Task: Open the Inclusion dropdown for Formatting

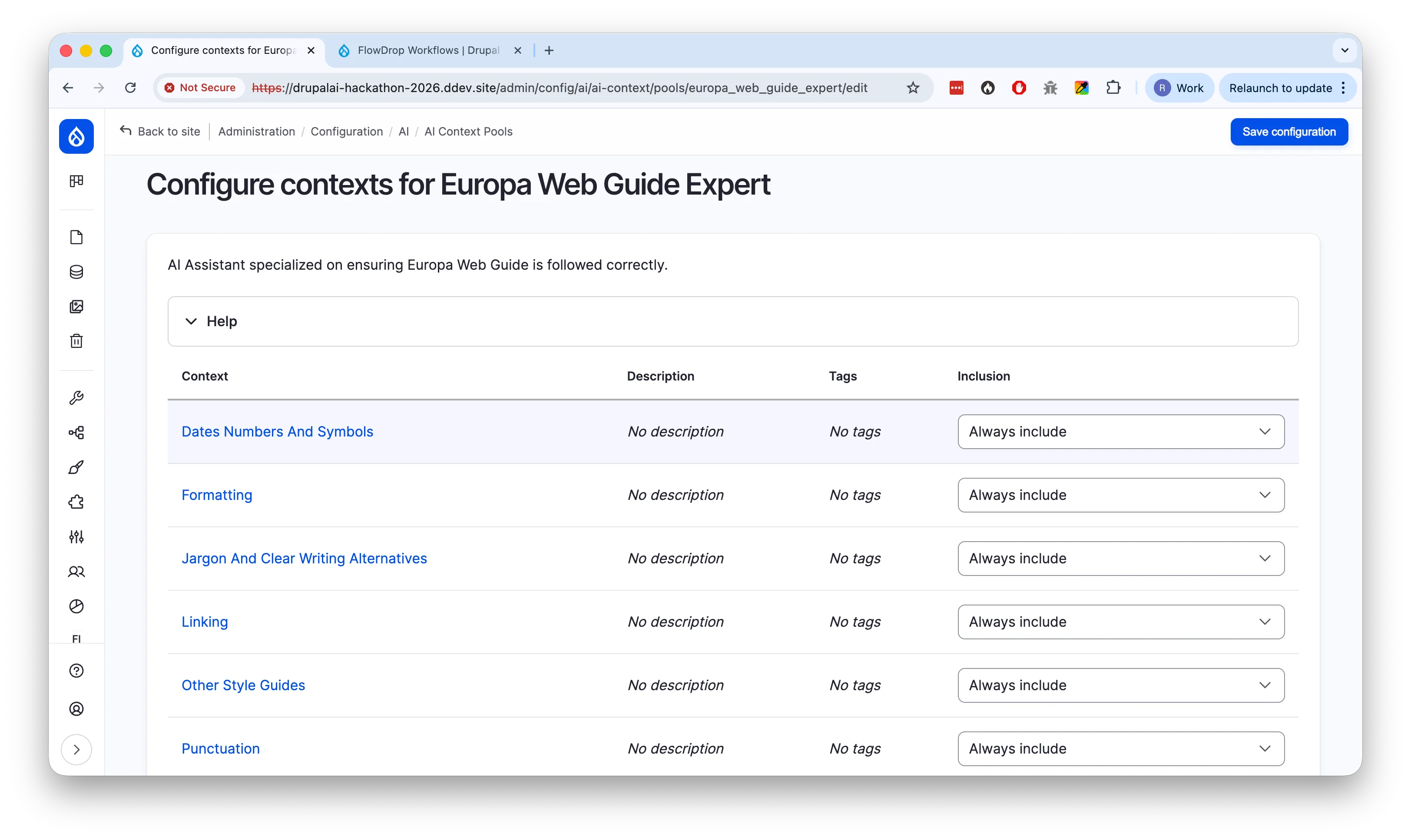Action: point(1121,495)
